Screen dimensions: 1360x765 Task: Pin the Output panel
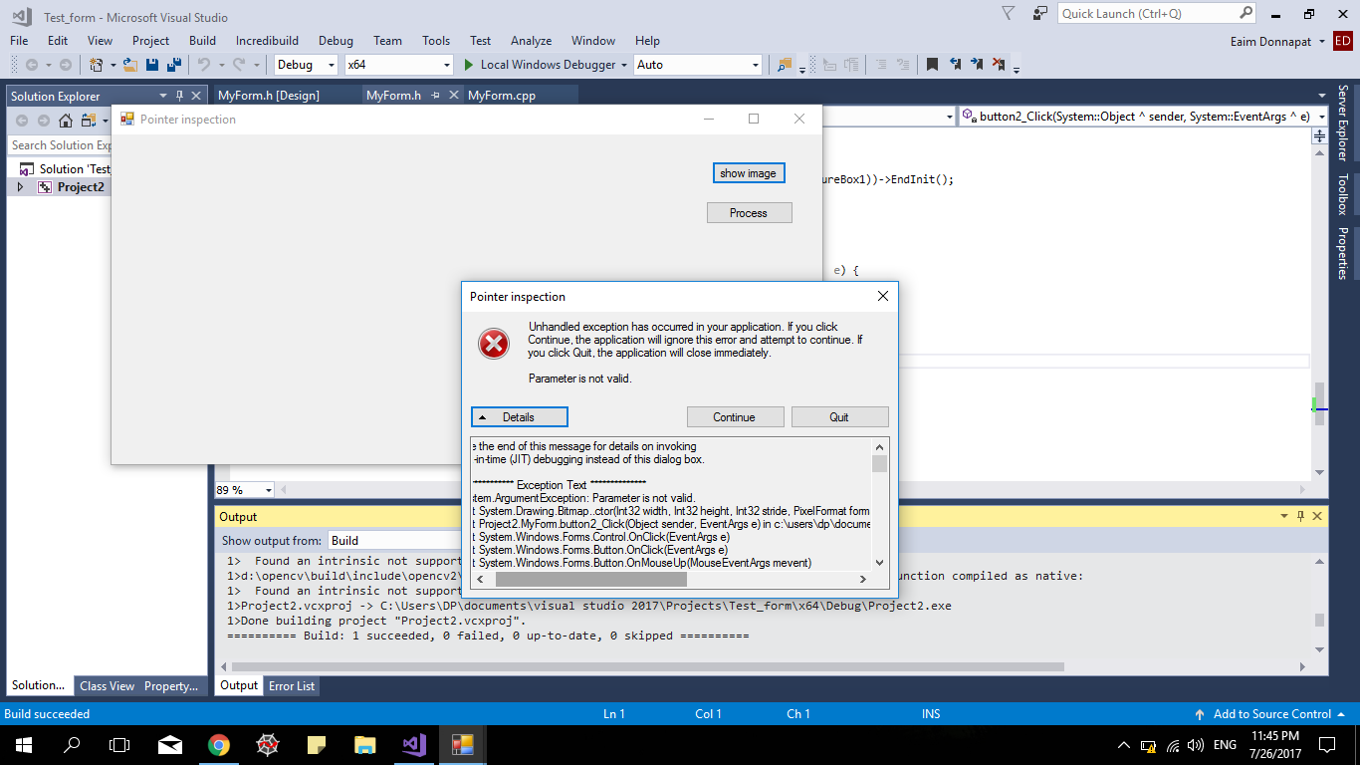(1300, 516)
